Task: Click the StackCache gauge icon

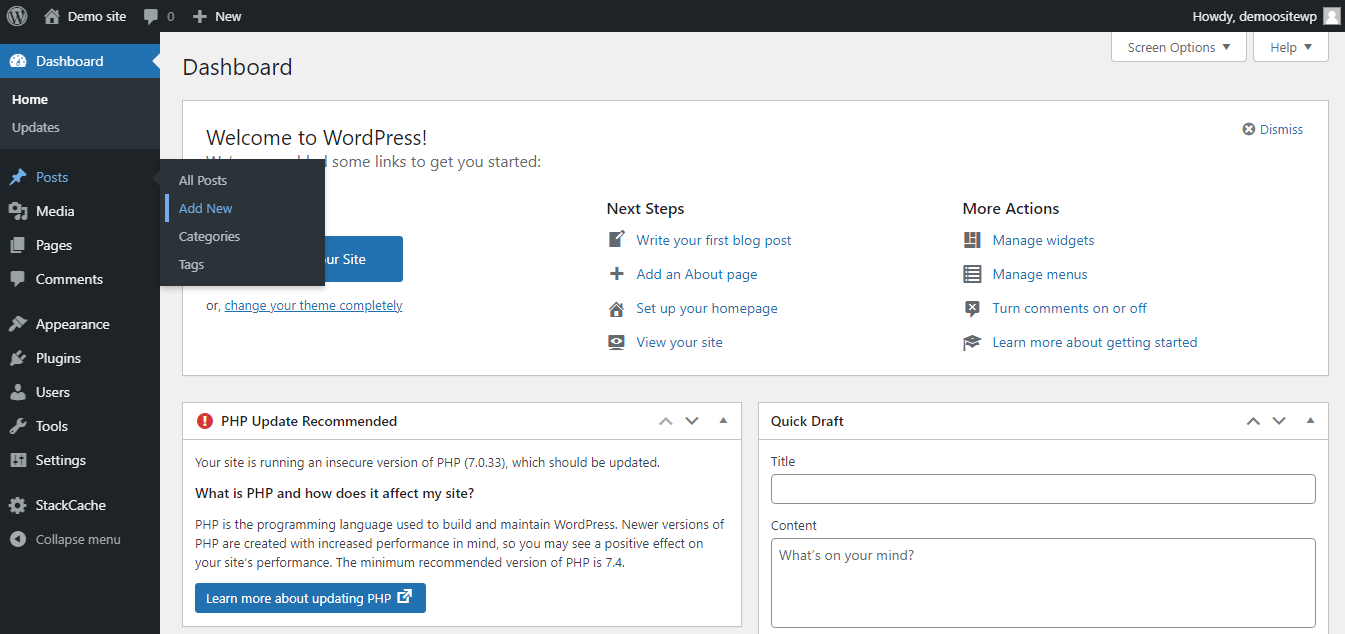Action: pyautogui.click(x=18, y=505)
